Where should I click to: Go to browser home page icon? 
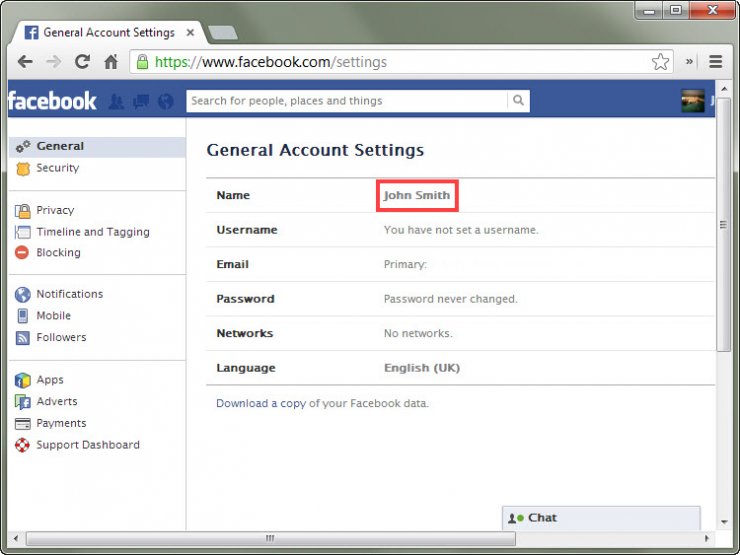[x=111, y=62]
